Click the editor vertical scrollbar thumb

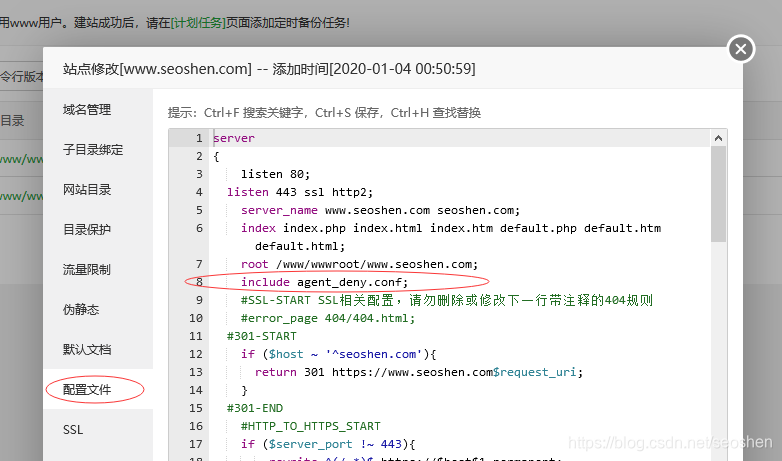click(718, 194)
